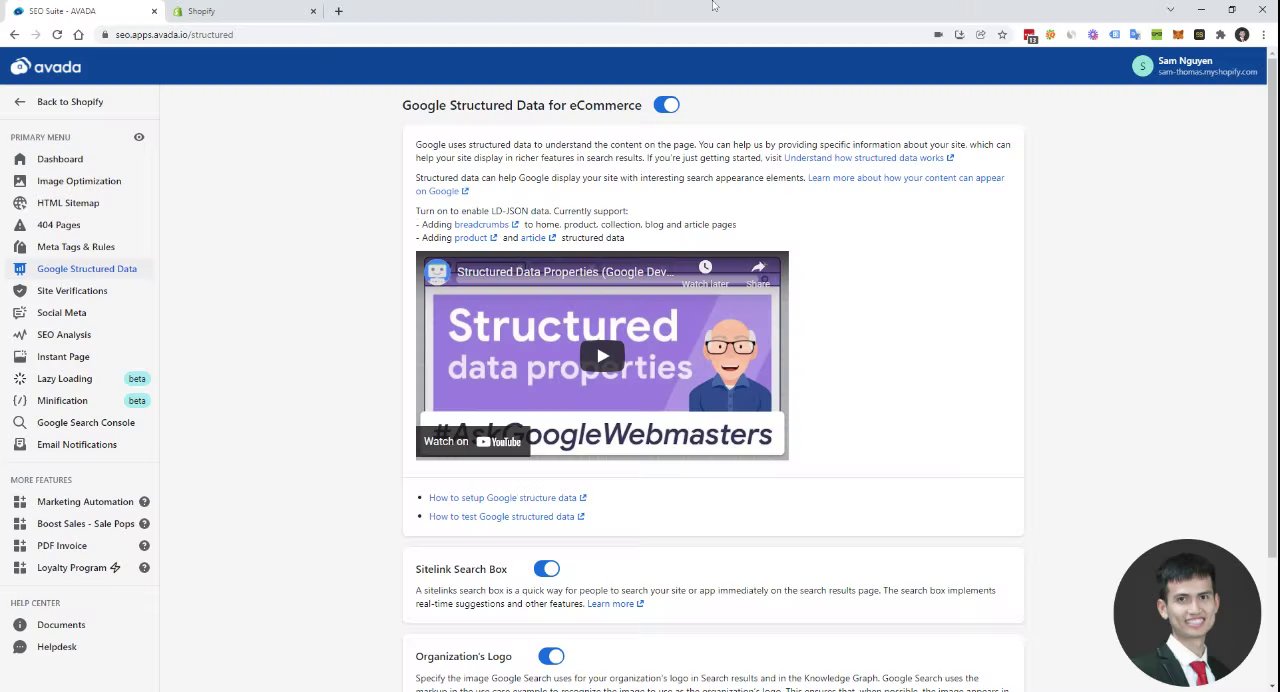This screenshot has width=1280, height=692.
Task: Click the browser bookmark star icon
Action: tap(1002, 35)
